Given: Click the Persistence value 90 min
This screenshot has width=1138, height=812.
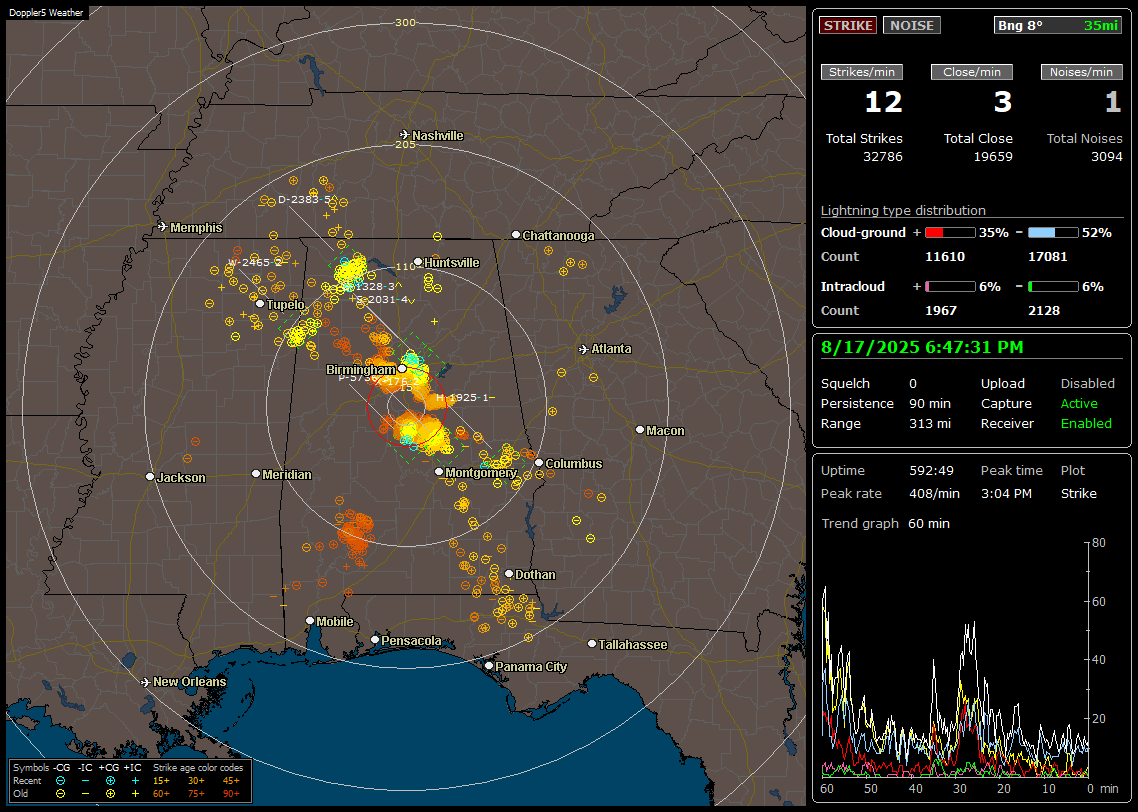Looking at the screenshot, I should [x=930, y=403].
